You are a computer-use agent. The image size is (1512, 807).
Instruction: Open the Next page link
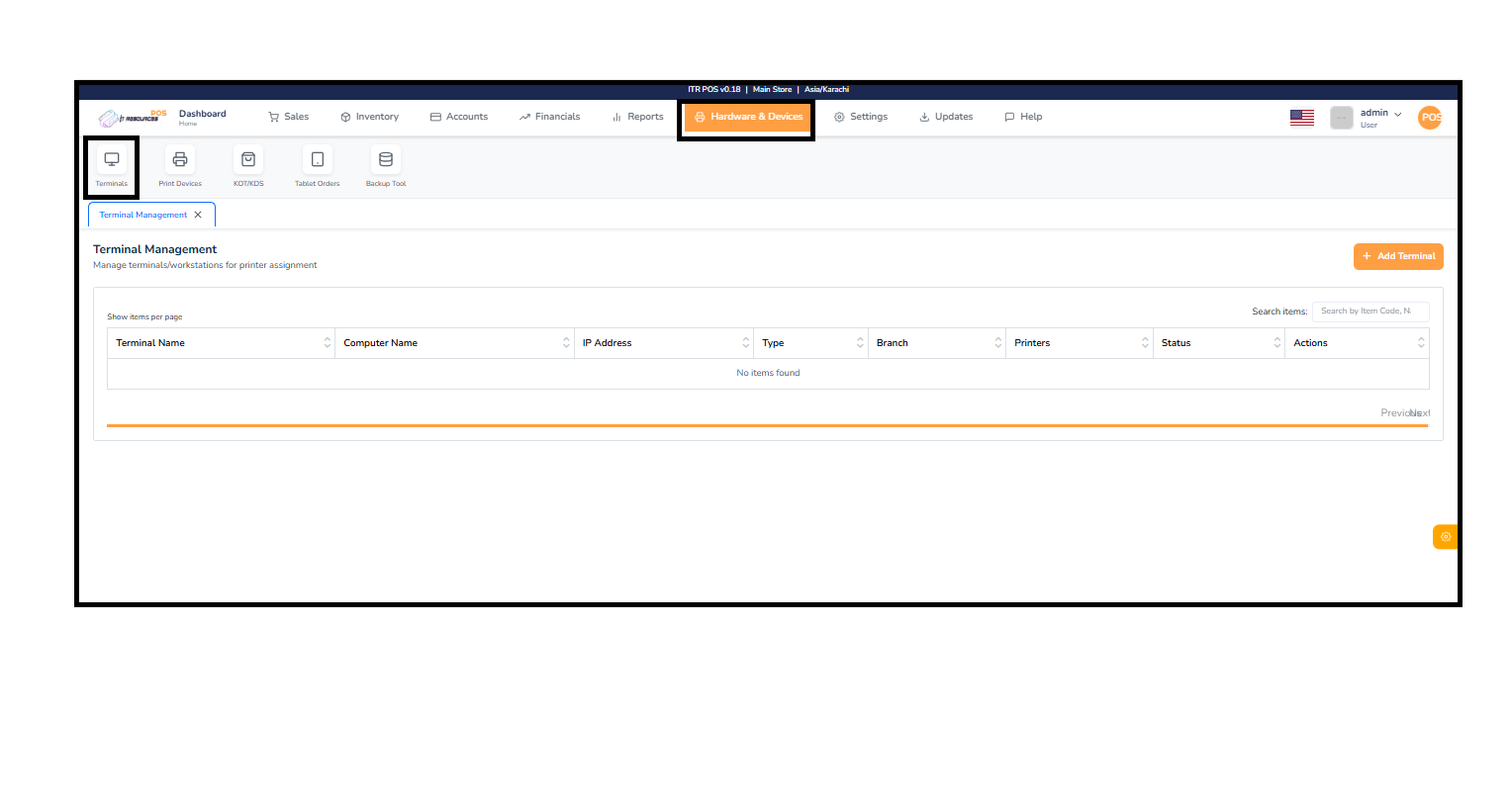click(x=1420, y=412)
